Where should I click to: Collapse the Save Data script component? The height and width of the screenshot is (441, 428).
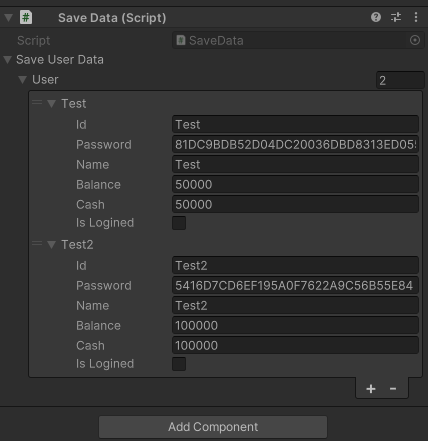coord(8,17)
